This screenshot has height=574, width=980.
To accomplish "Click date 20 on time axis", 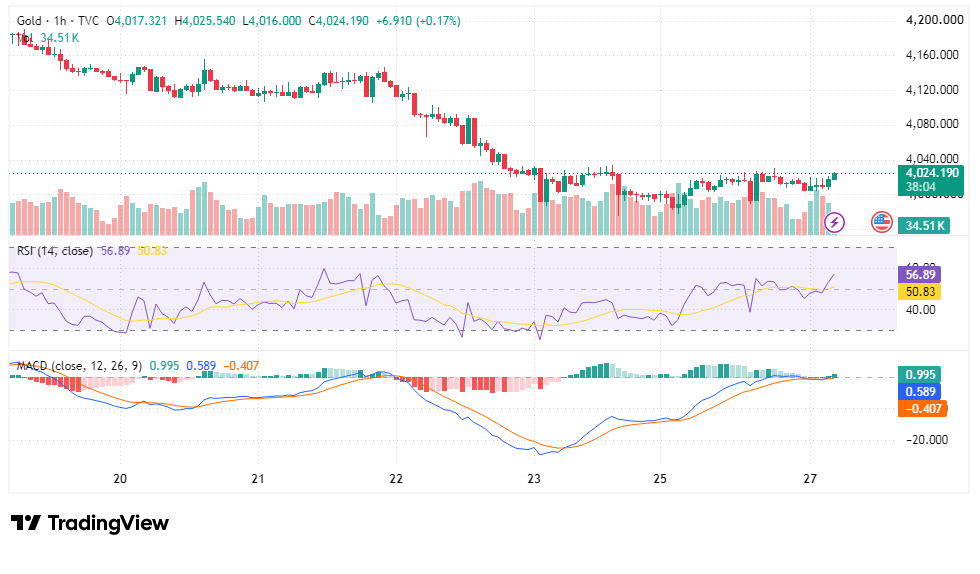I will (x=120, y=479).
